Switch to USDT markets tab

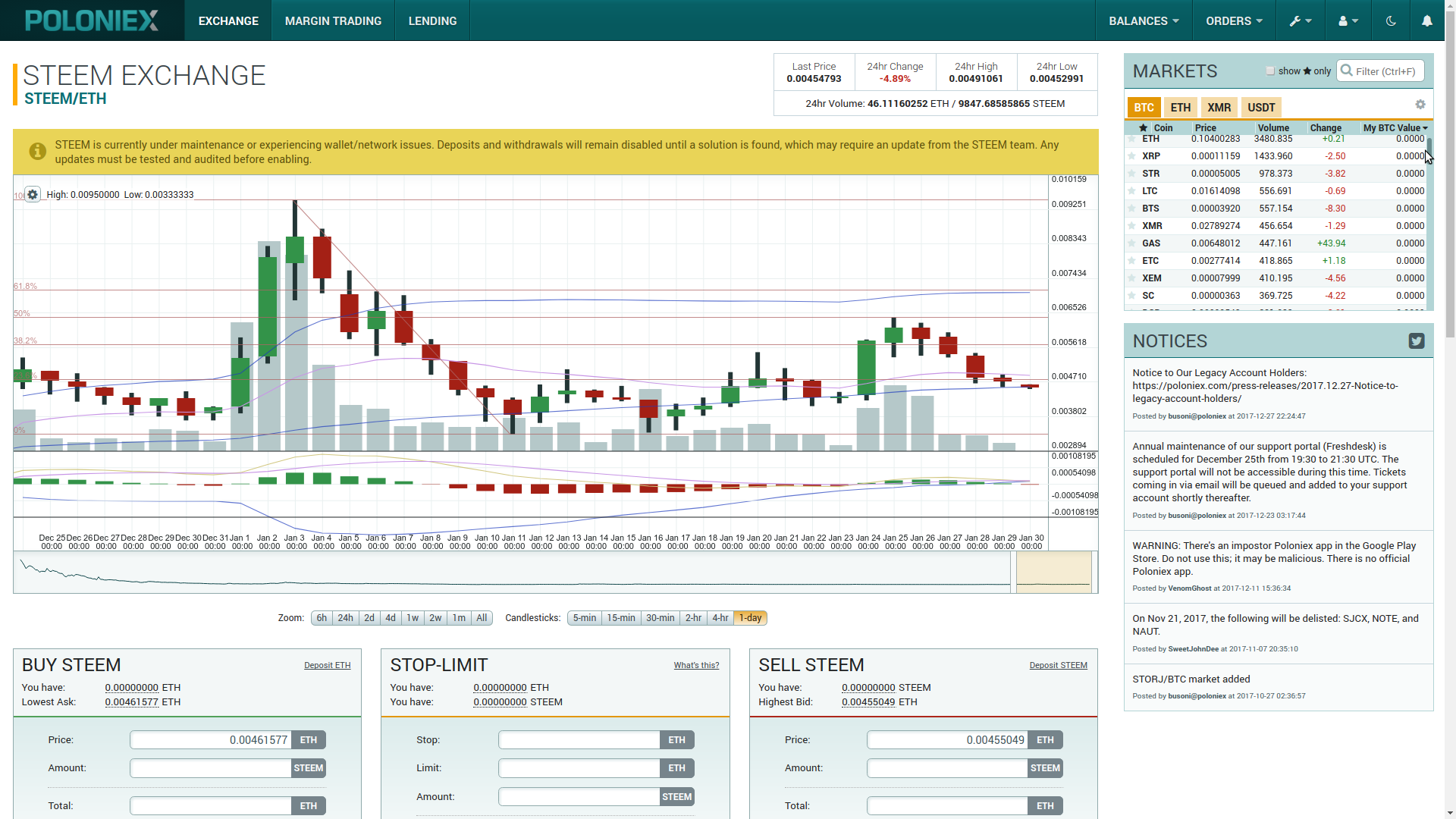click(1261, 108)
